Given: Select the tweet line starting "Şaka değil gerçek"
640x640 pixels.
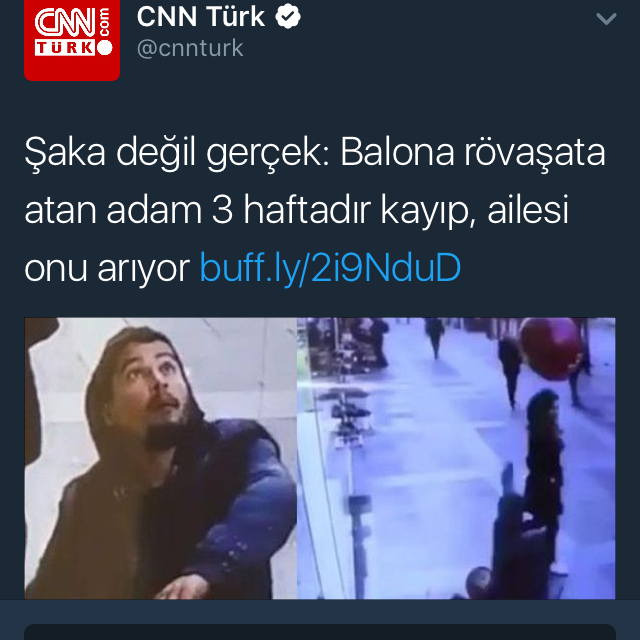Looking at the screenshot, I should click(315, 152).
